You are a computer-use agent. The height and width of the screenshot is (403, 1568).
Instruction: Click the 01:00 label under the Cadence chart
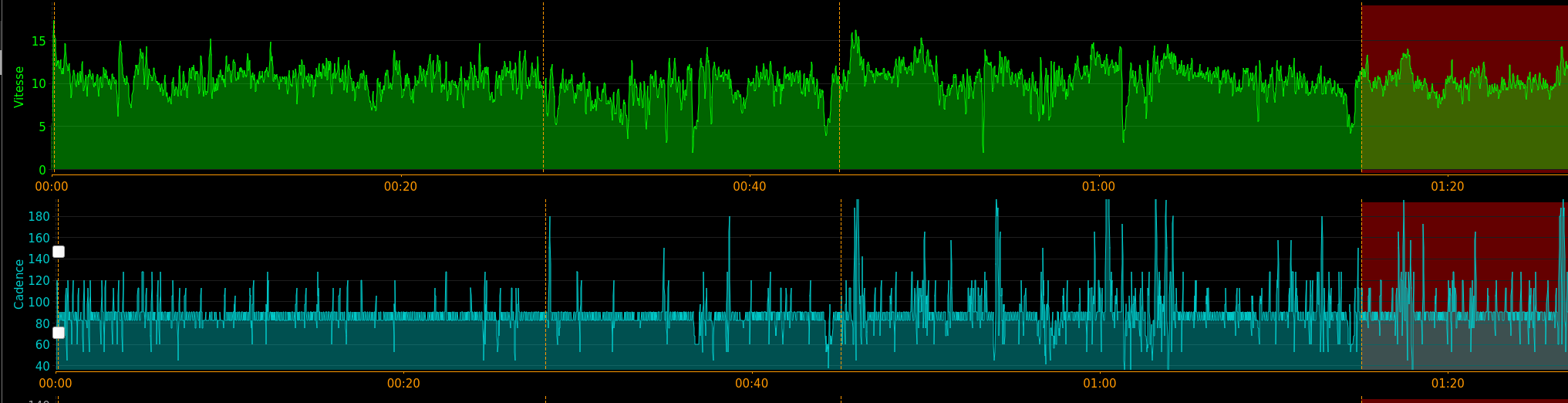(1100, 384)
